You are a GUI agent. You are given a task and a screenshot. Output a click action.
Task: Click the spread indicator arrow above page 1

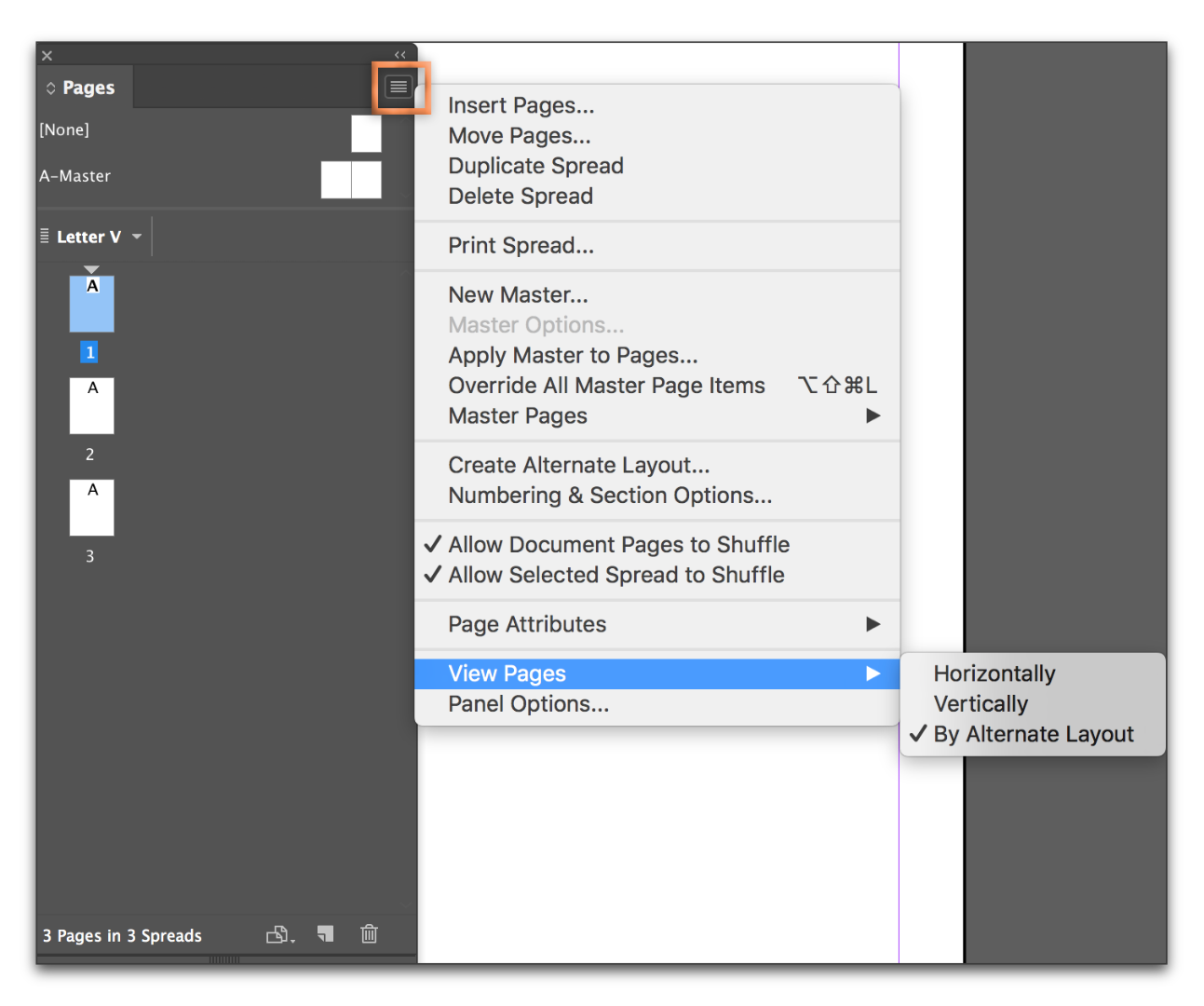90,268
